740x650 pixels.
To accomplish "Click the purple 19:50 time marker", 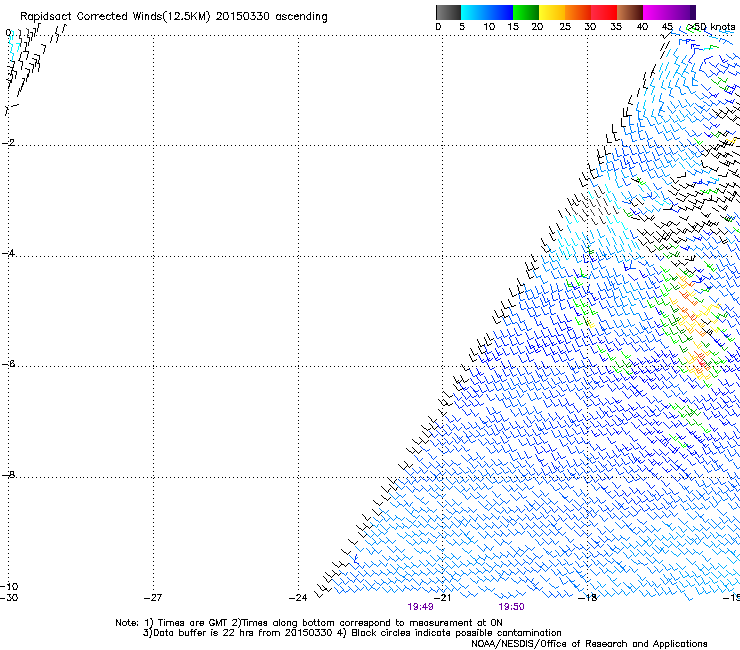I will 511,607.
